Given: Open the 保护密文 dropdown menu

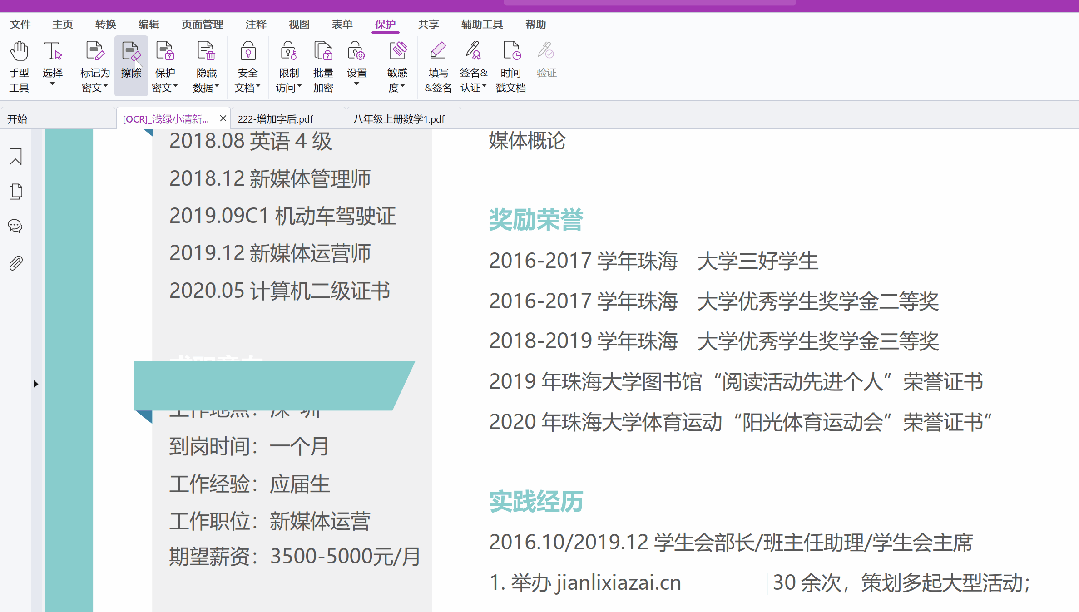Looking at the screenshot, I should 165,87.
